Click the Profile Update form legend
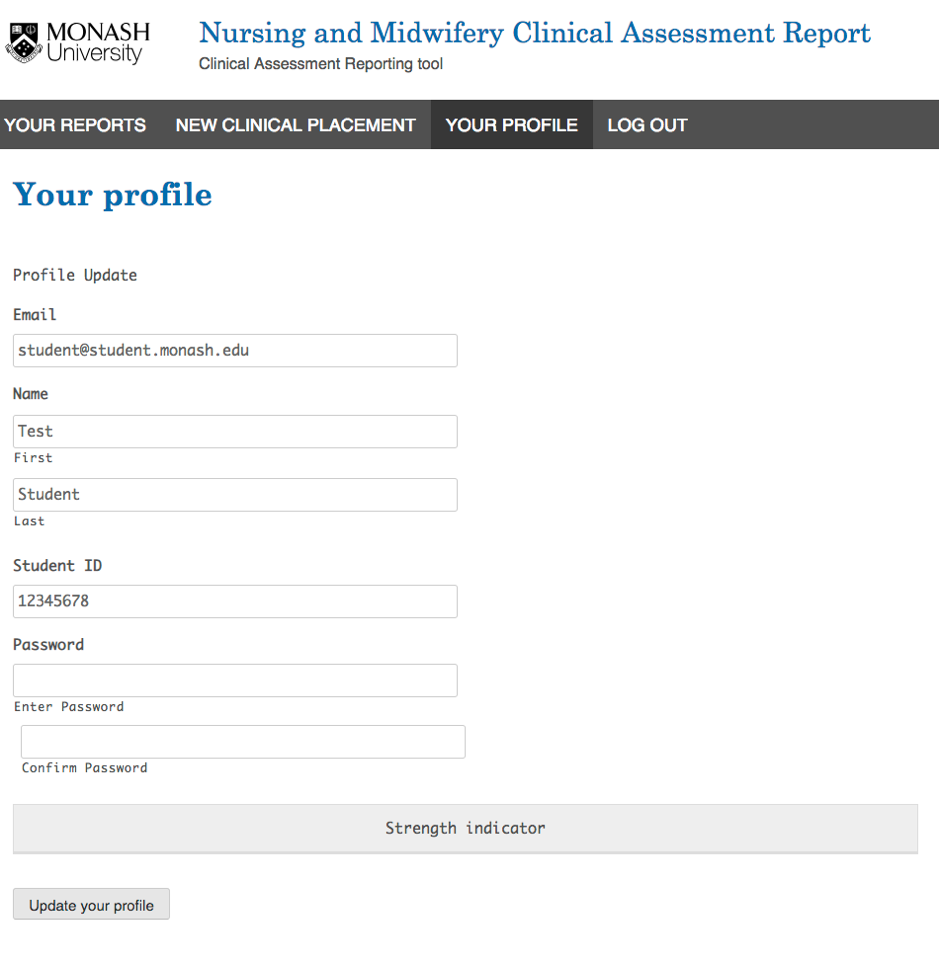 pyautogui.click(x=75, y=275)
